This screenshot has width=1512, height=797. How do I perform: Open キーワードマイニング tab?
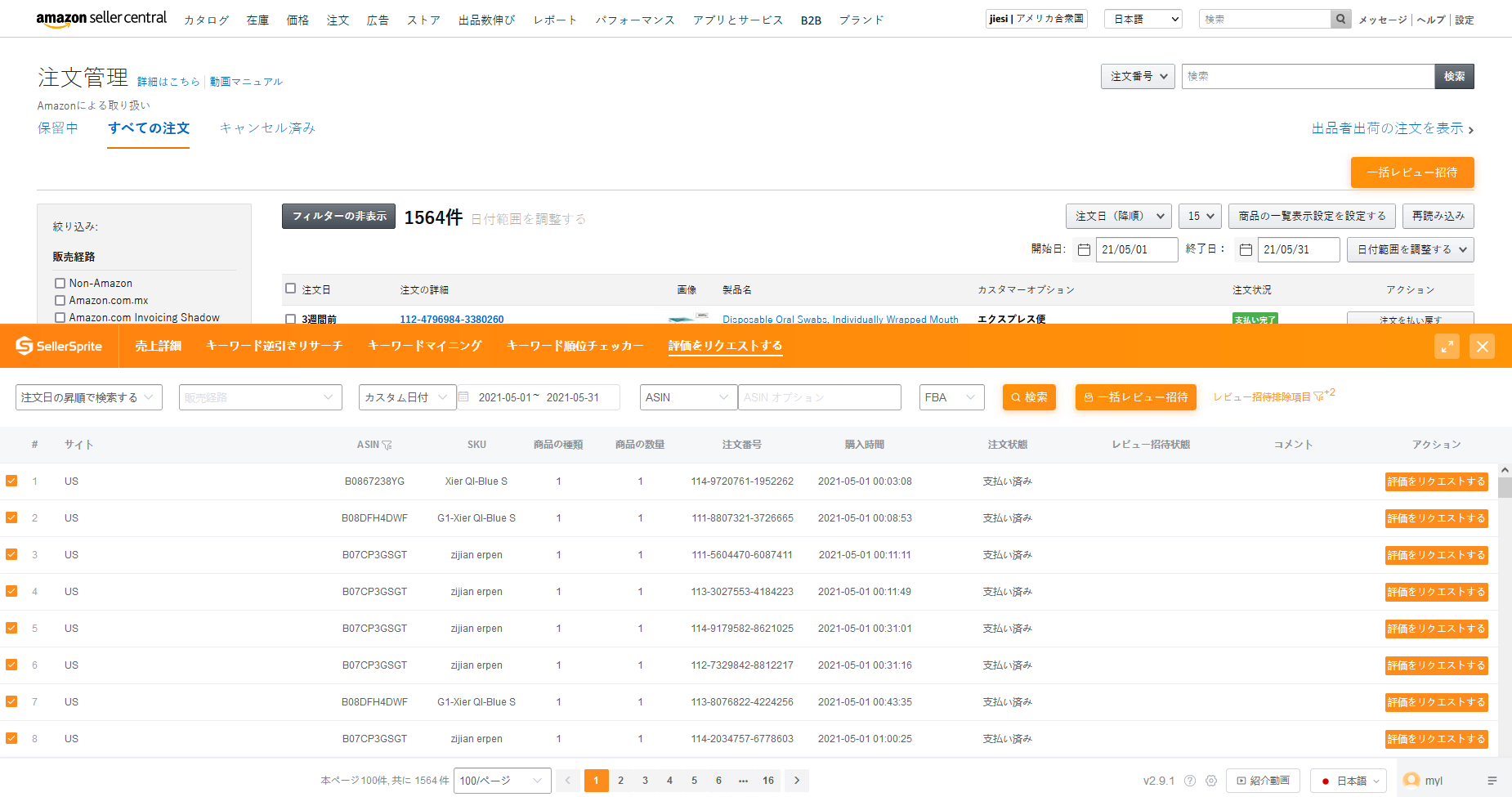[424, 346]
